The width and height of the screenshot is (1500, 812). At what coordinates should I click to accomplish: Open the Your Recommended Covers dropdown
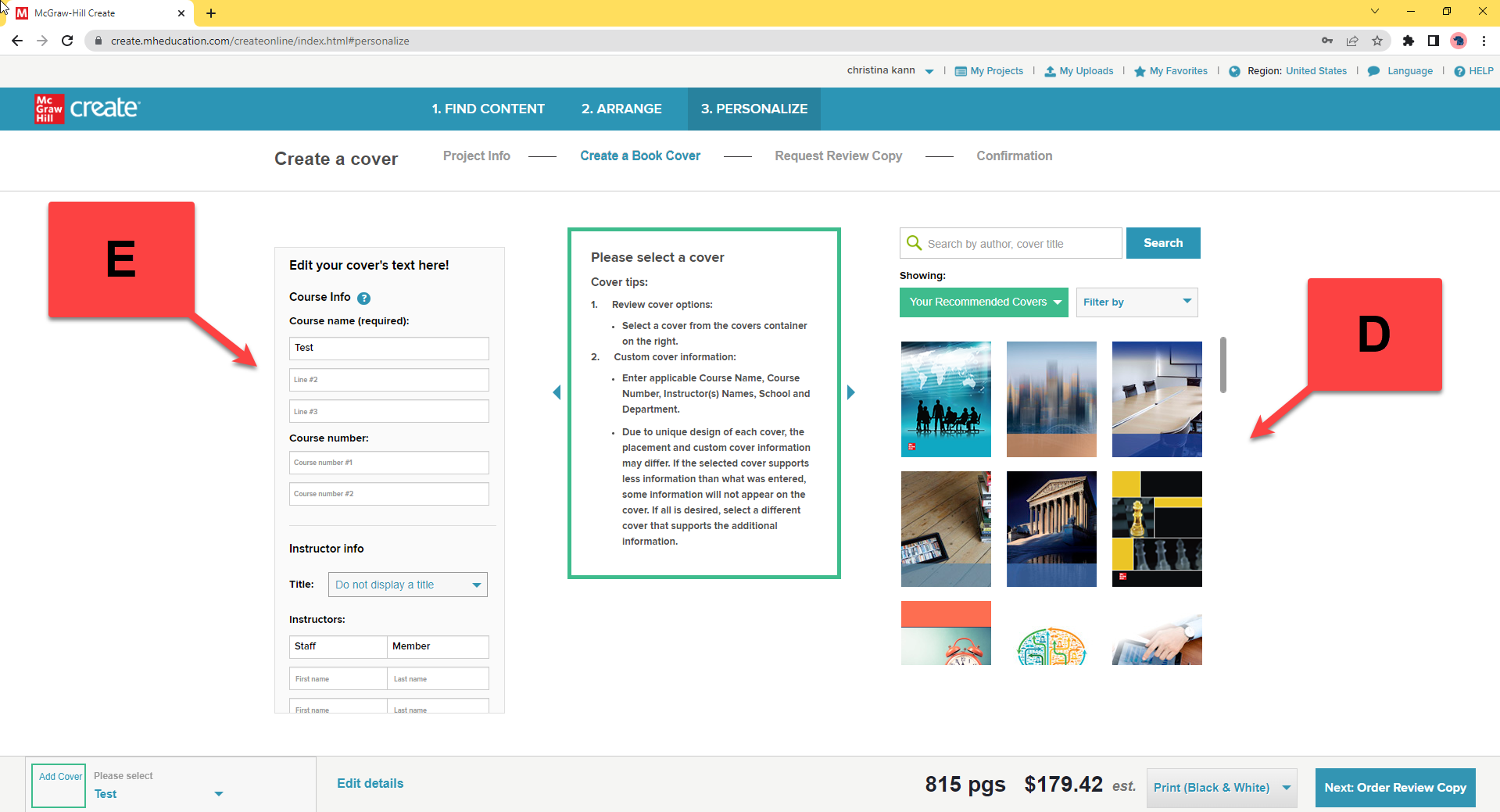983,302
